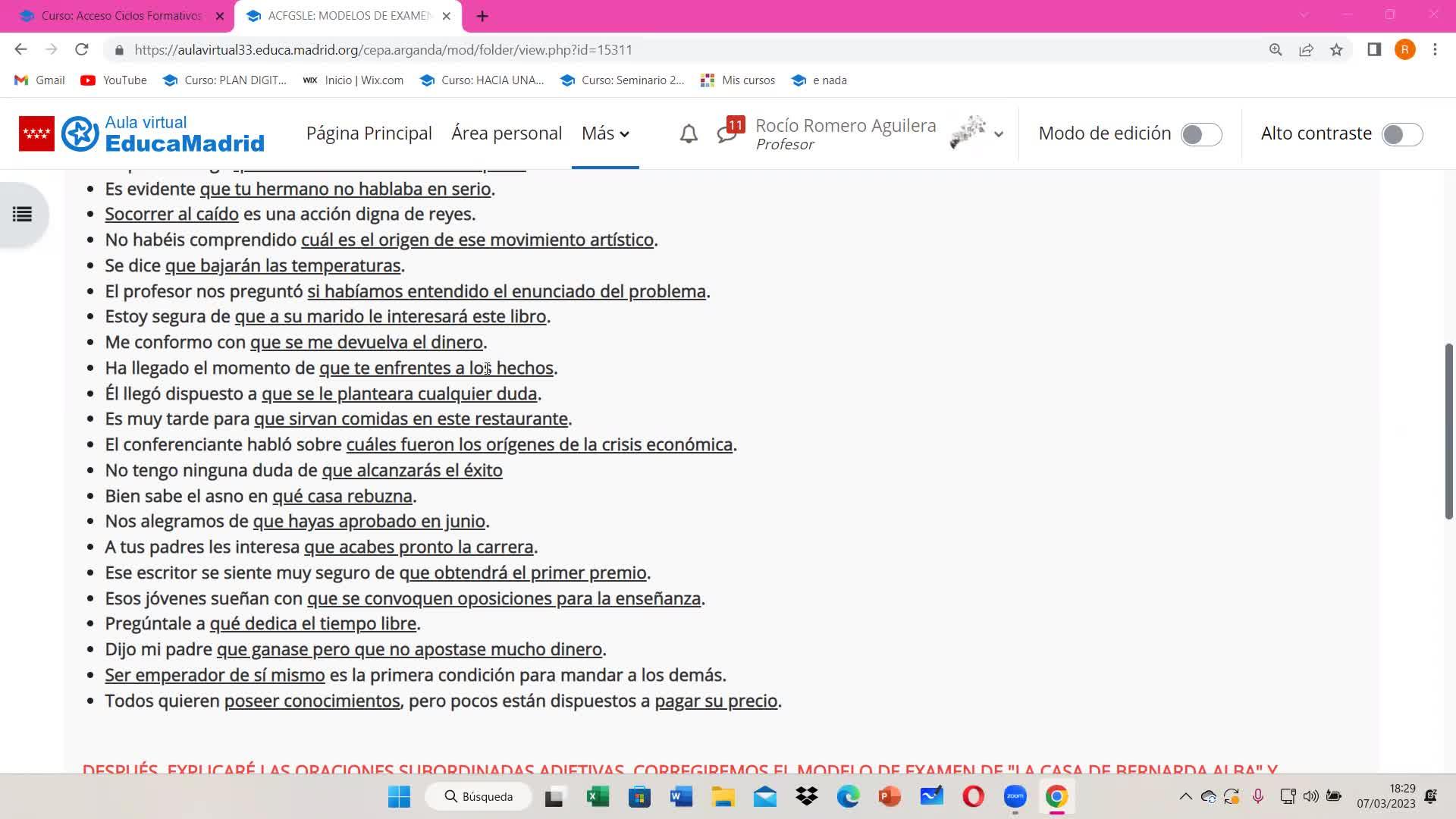Click the zoom magnifier icon in address bar
This screenshot has height=819, width=1456.
pos(1276,50)
